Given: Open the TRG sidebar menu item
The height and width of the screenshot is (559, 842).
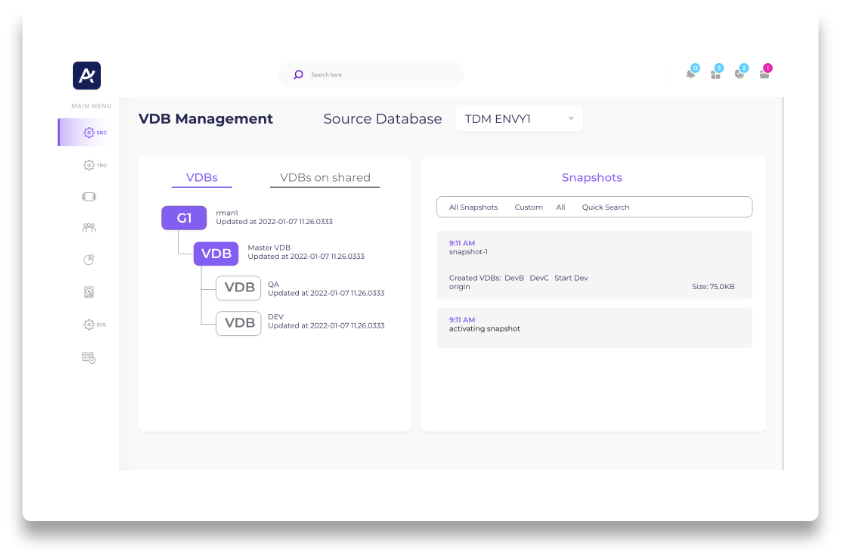Looking at the screenshot, I should pos(95,165).
